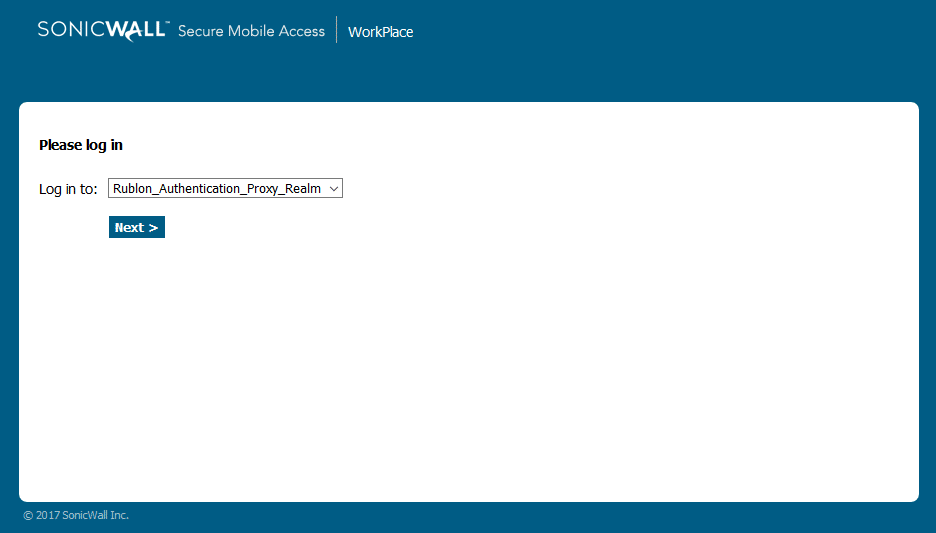Image resolution: width=936 pixels, height=533 pixels.
Task: Click the WorkPlace label in the header
Action: pos(380,32)
